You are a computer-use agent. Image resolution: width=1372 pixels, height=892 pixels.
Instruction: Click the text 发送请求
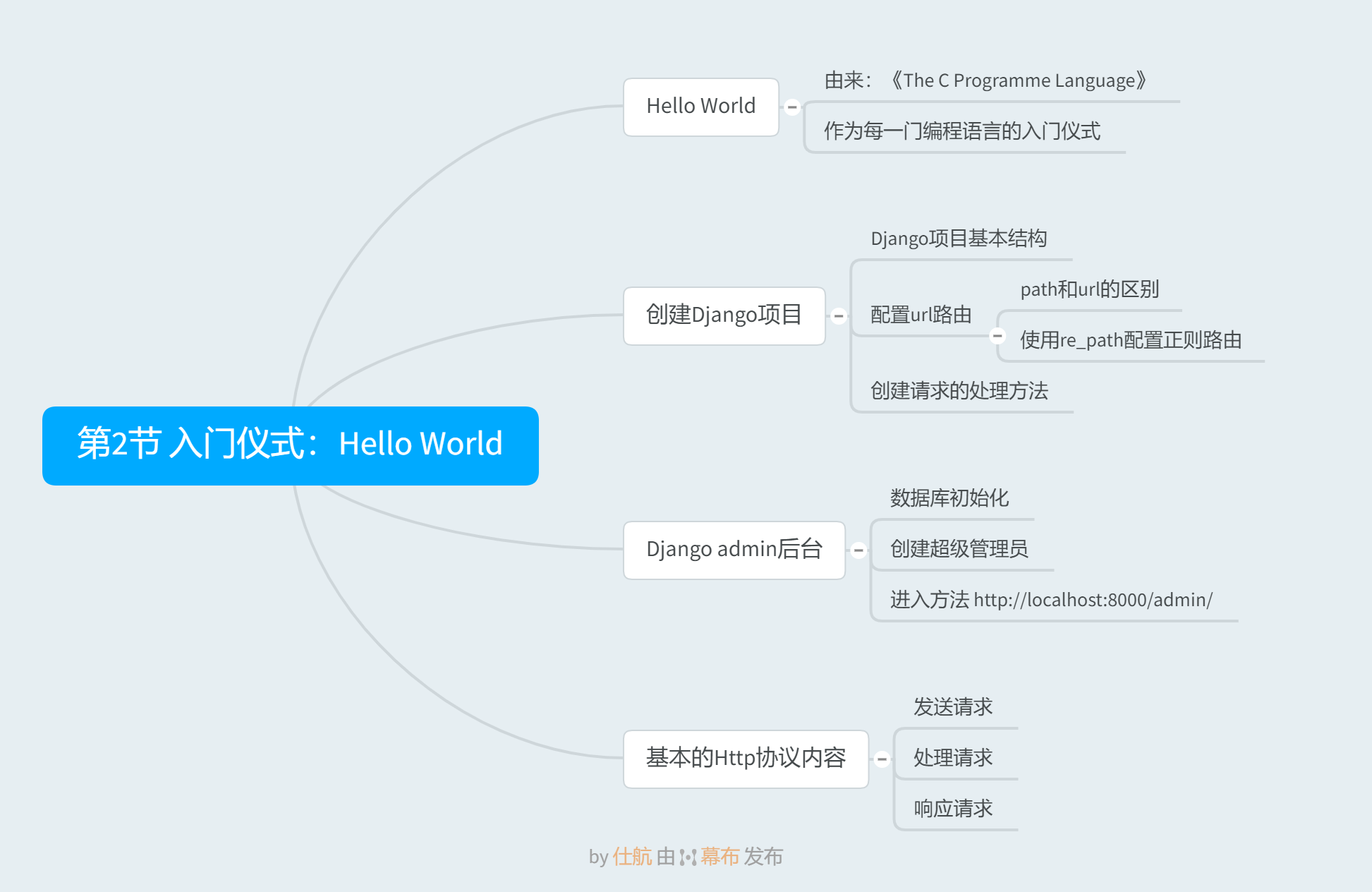coord(953,707)
